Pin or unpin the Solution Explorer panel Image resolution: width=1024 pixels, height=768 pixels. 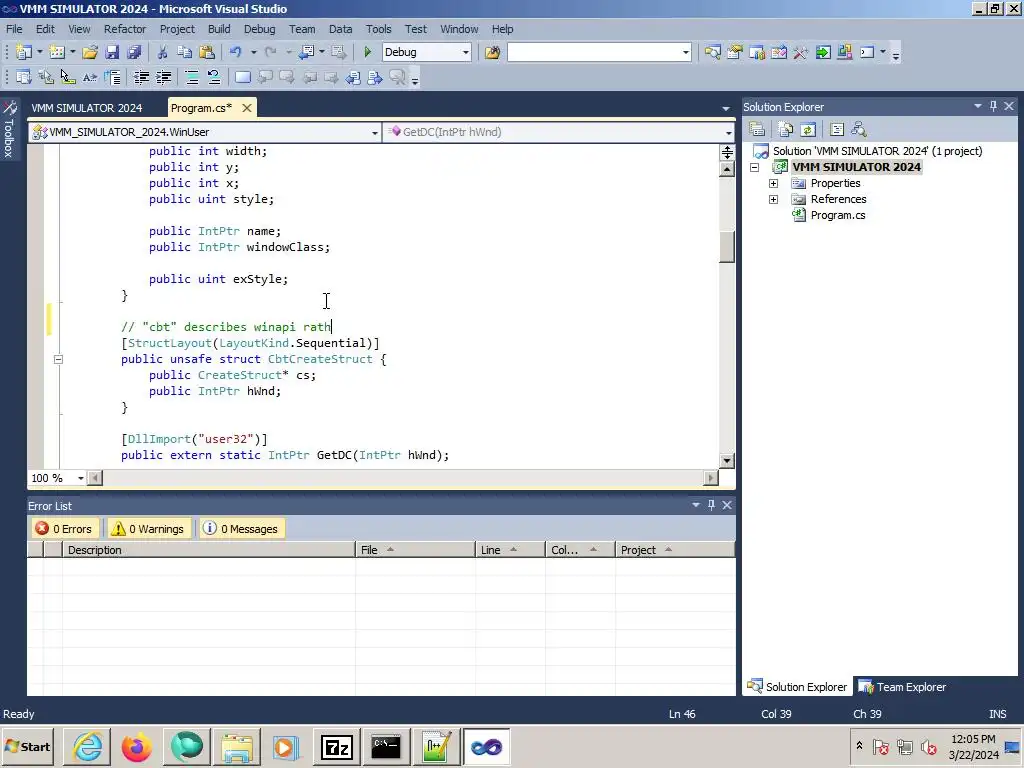(993, 106)
